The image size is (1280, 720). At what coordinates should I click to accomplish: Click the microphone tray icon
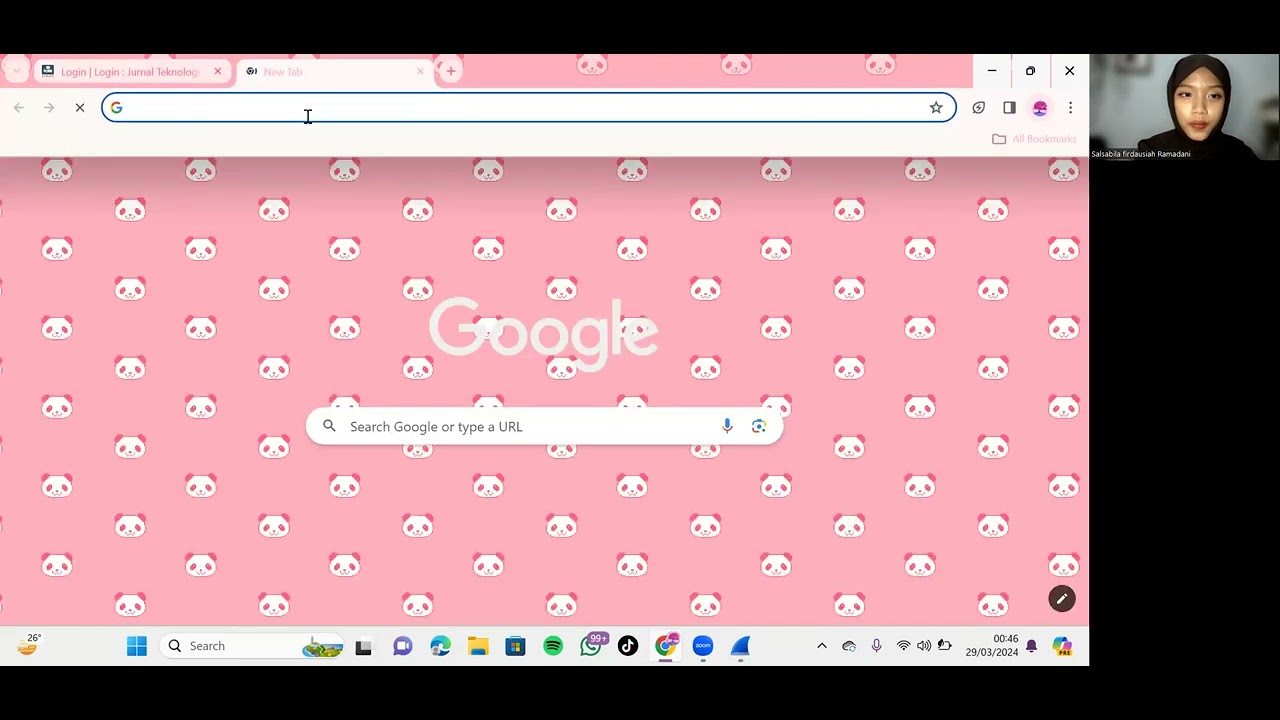point(876,646)
